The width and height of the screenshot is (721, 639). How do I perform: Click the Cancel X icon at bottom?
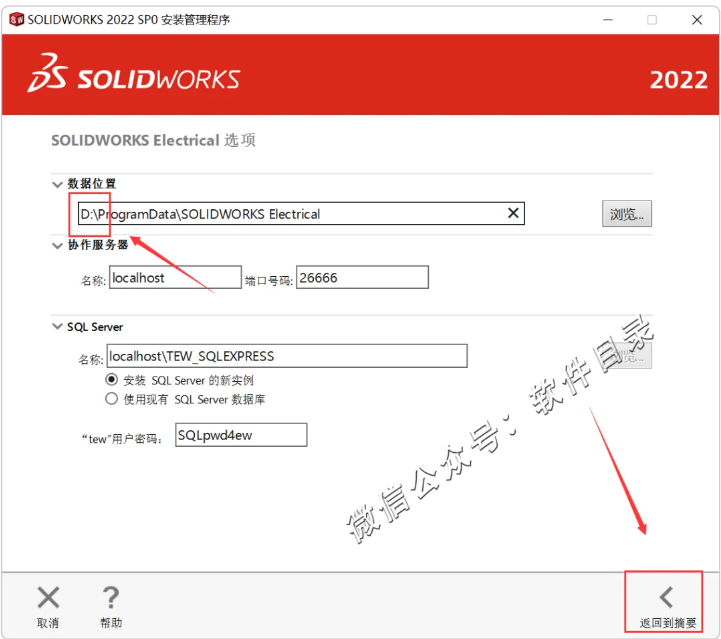click(x=48, y=598)
